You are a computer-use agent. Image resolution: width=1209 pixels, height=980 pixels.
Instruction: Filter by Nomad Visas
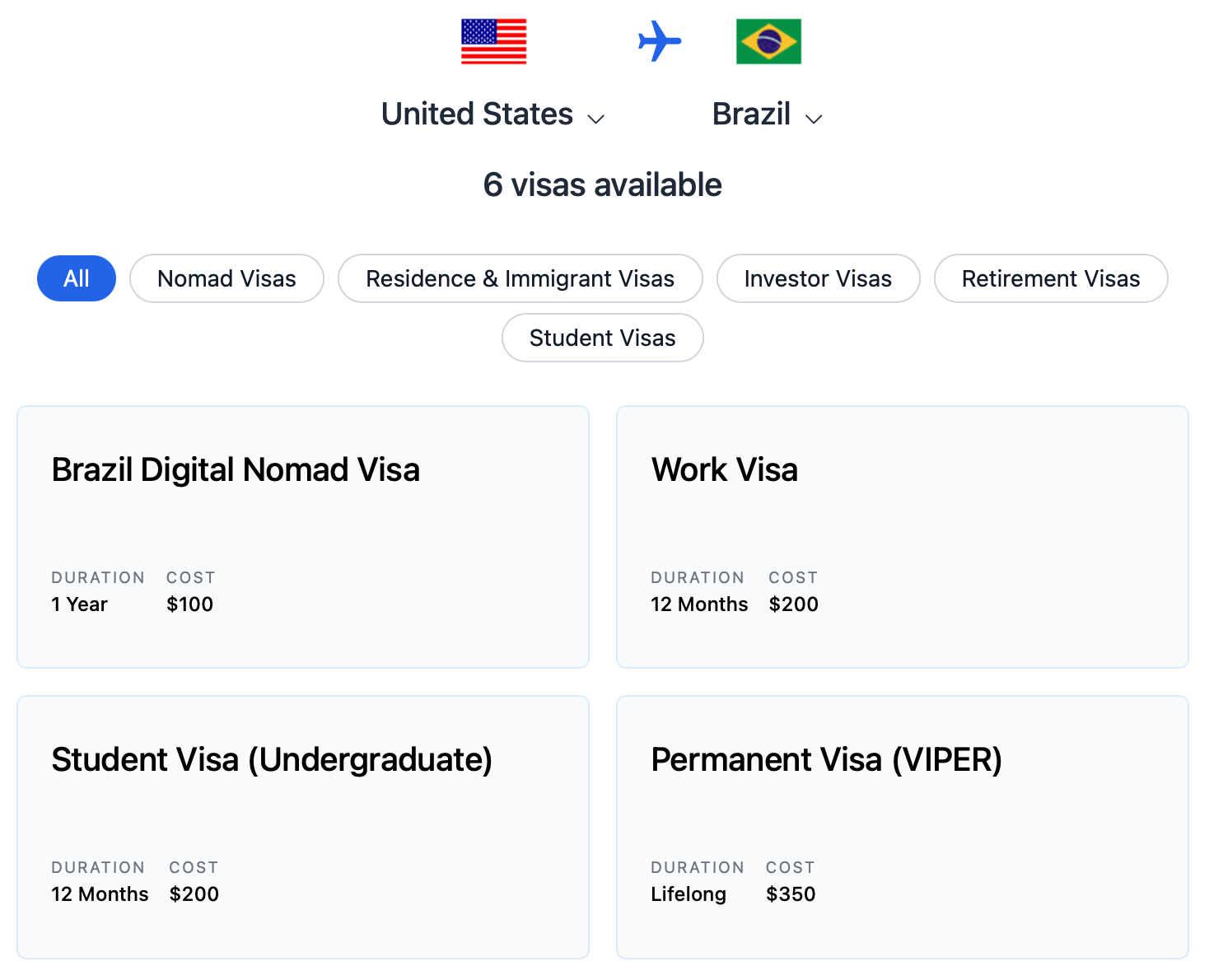[226, 278]
